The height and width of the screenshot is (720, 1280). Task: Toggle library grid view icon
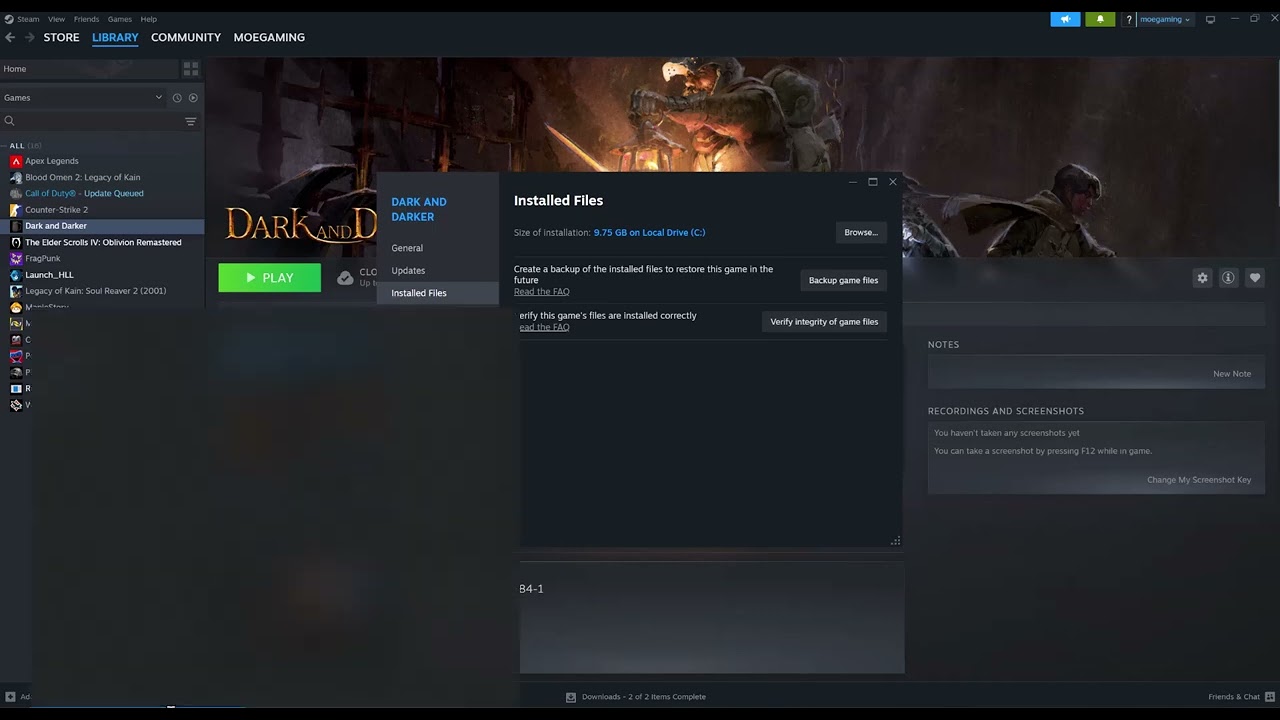[191, 69]
